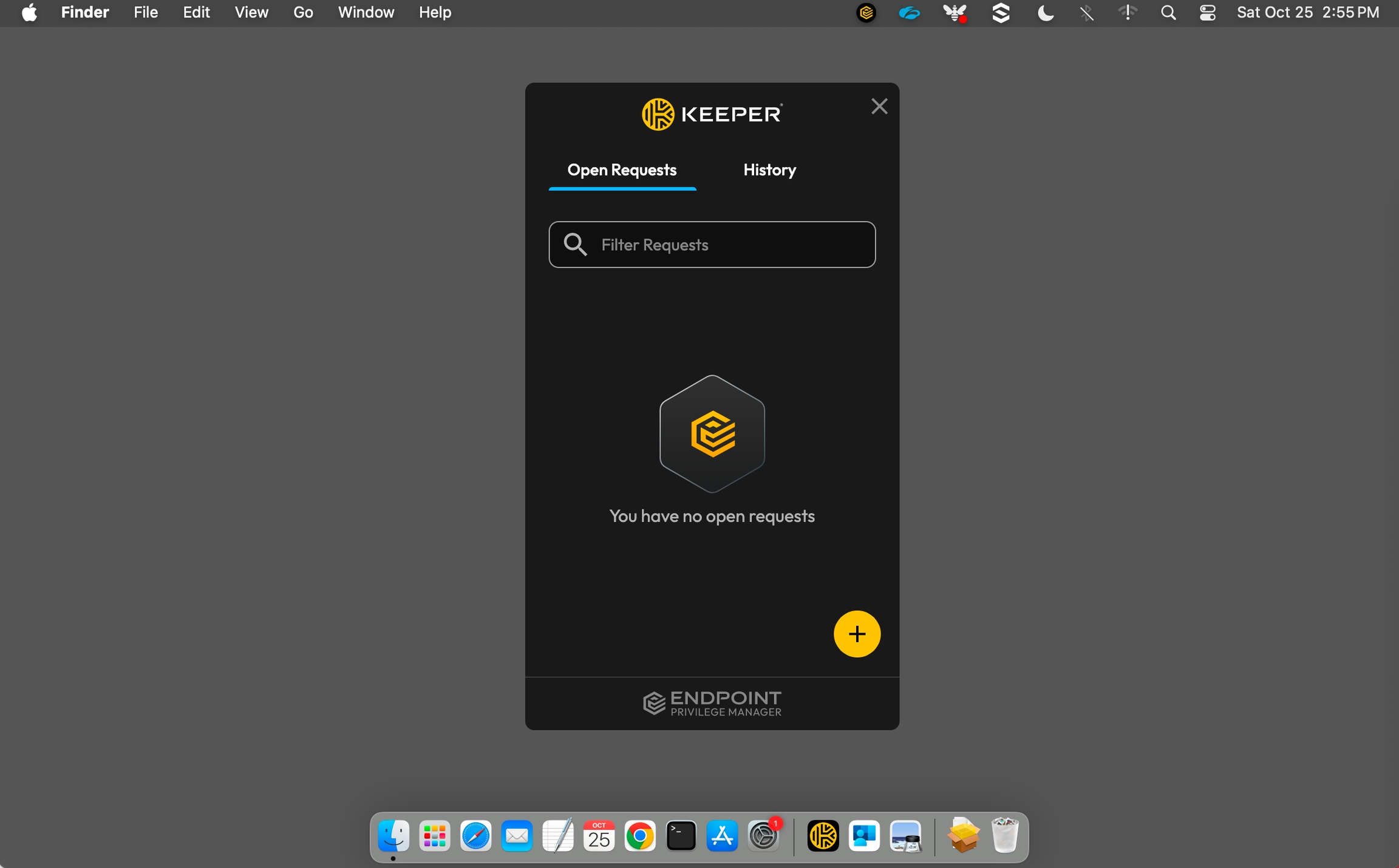
Task: Close the Keeper popup window
Action: (x=879, y=106)
